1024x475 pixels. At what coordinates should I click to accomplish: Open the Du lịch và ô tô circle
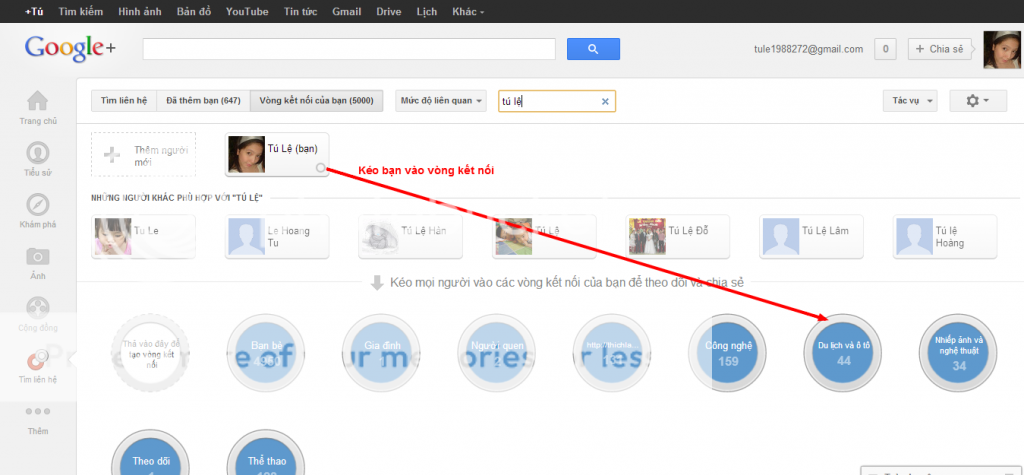pyautogui.click(x=843, y=353)
